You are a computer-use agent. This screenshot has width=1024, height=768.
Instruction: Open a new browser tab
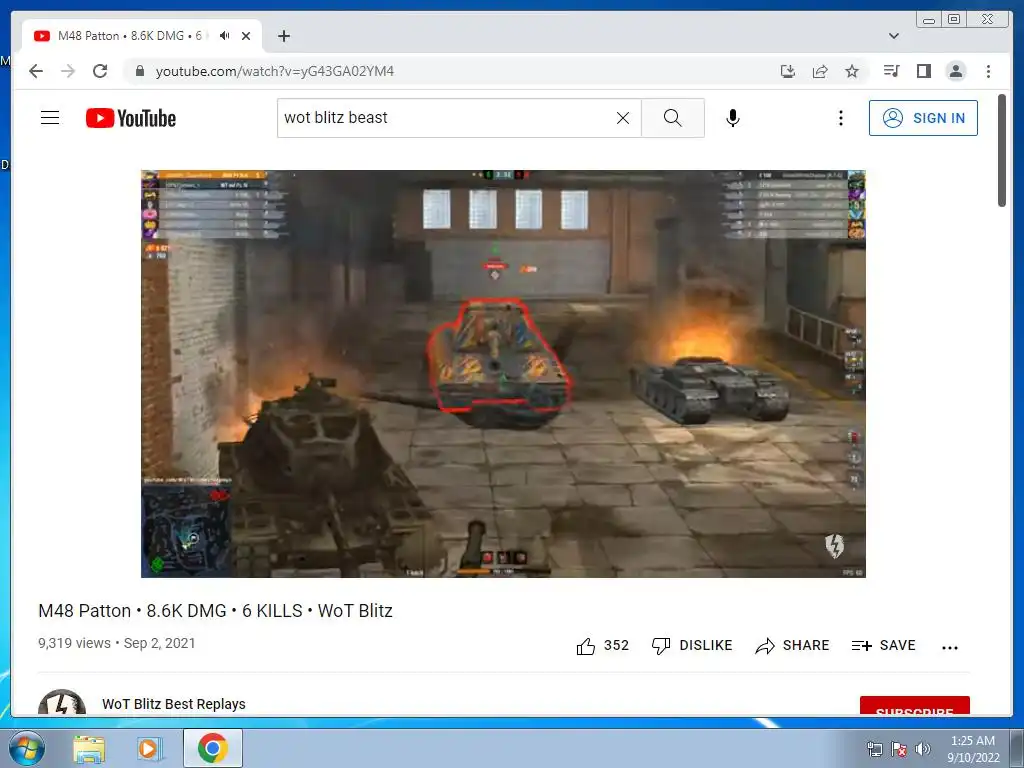(283, 36)
